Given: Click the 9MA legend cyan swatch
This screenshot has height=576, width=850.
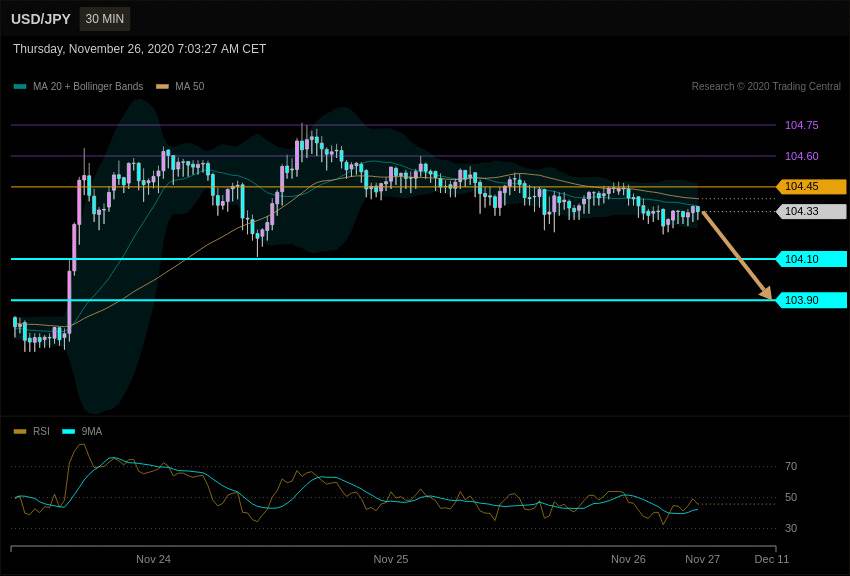Looking at the screenshot, I should click(69, 432).
